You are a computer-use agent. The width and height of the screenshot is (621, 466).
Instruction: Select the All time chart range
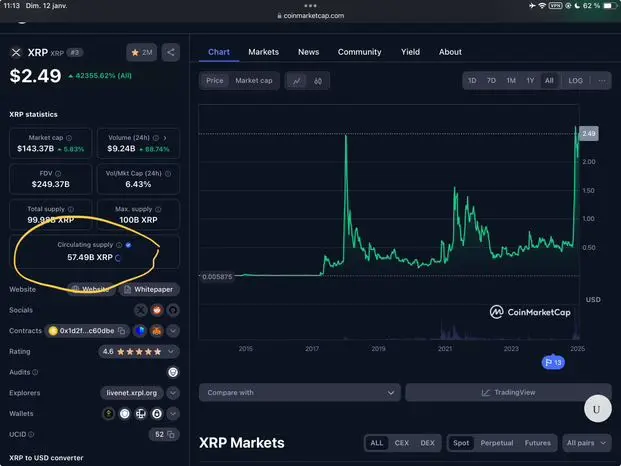tap(549, 81)
